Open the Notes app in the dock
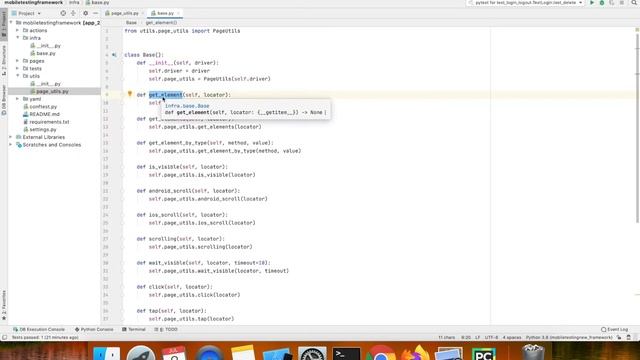Screen dimensions: 640x360 243,353
